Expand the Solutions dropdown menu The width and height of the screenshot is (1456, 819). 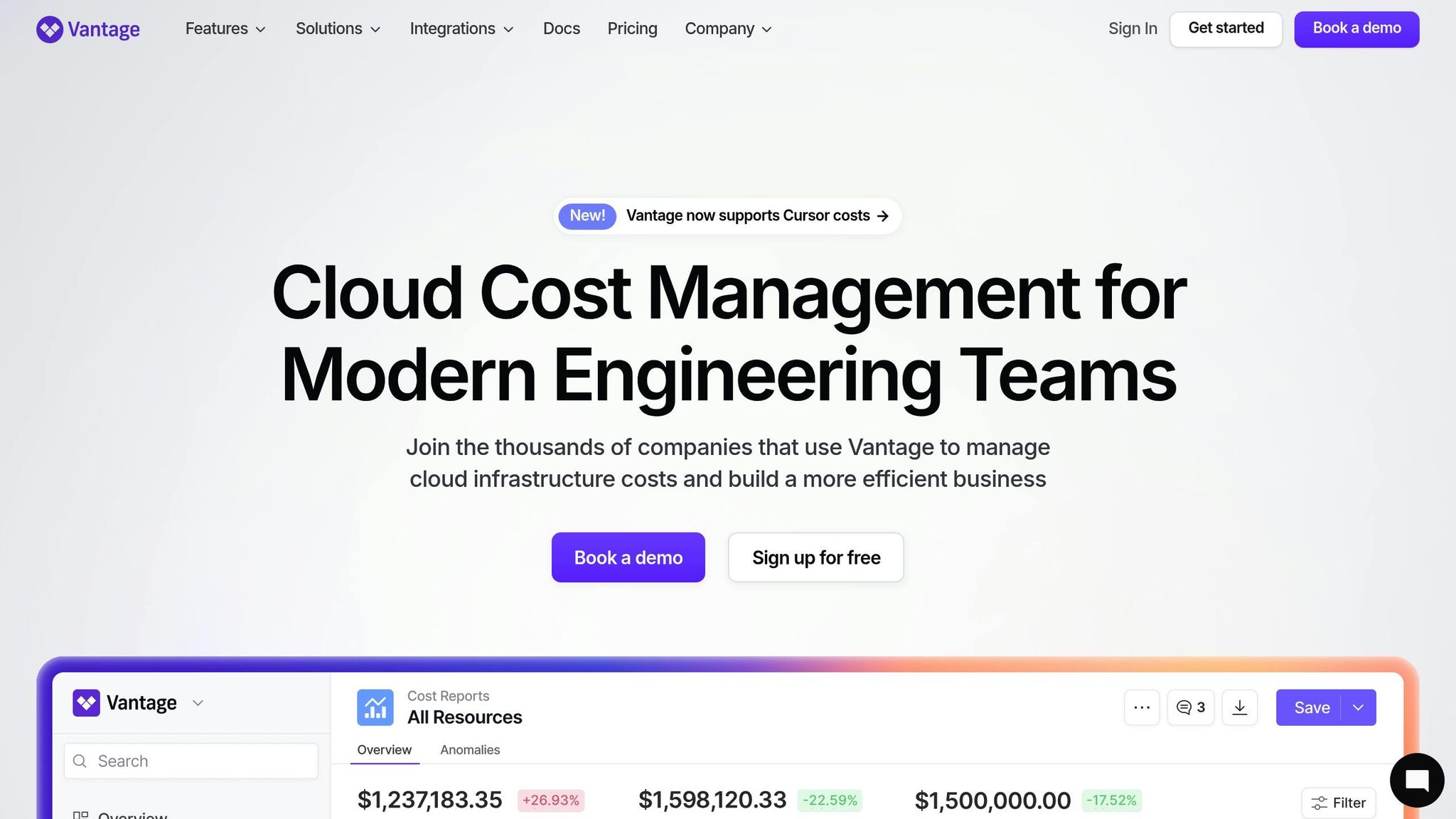338,29
